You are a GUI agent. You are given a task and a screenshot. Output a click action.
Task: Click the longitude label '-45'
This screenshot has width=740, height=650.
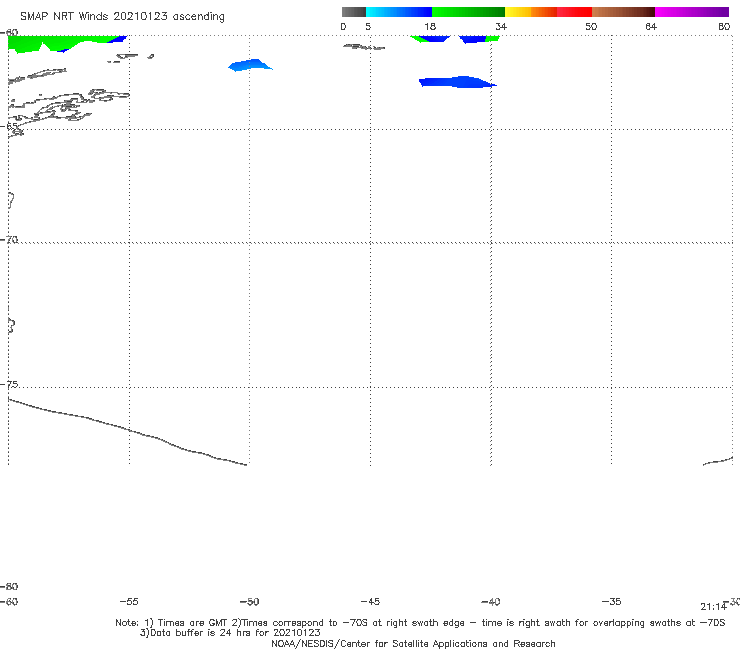pyautogui.click(x=370, y=602)
